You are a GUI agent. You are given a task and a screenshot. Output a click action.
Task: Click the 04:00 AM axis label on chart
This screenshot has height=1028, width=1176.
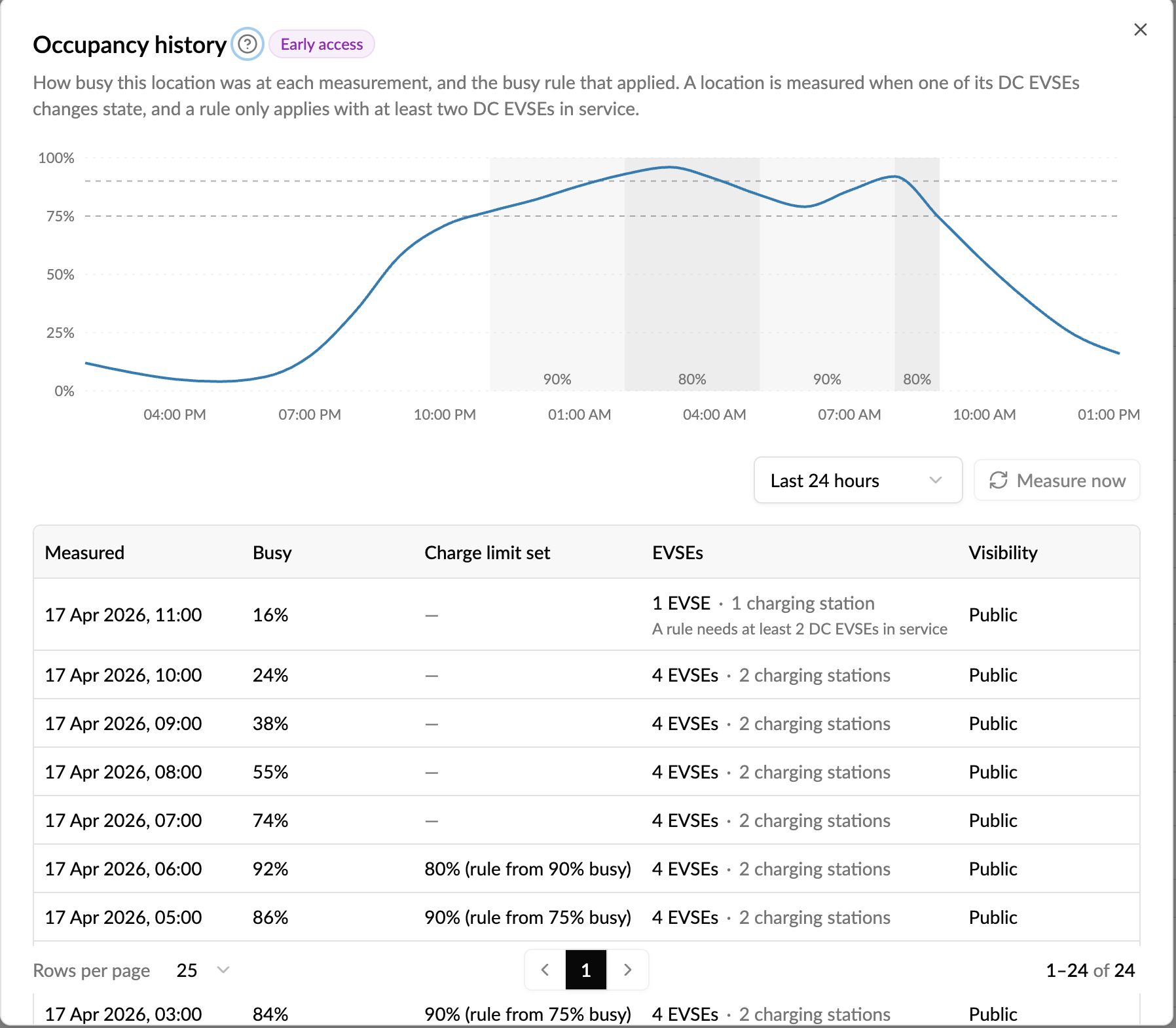coord(714,414)
